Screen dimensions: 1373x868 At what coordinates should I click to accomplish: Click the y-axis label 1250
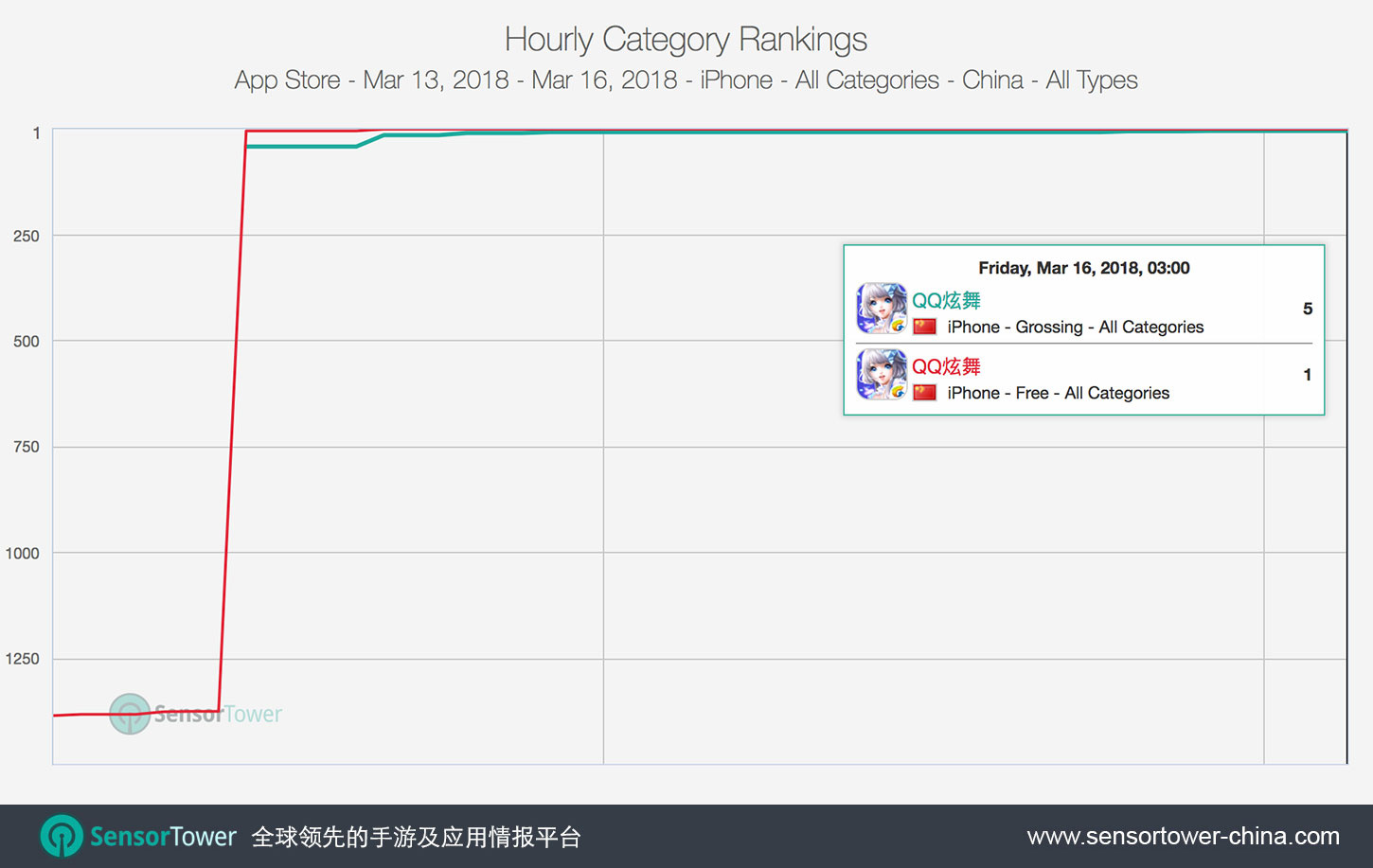coord(23,659)
